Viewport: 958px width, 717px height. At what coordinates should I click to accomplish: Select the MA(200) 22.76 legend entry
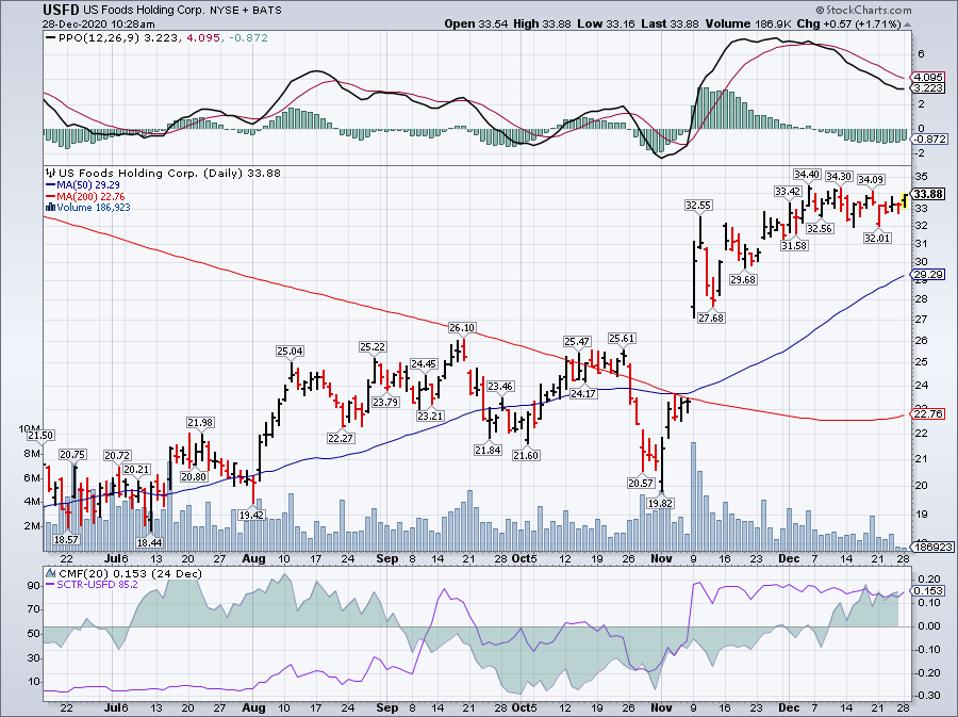tap(85, 196)
